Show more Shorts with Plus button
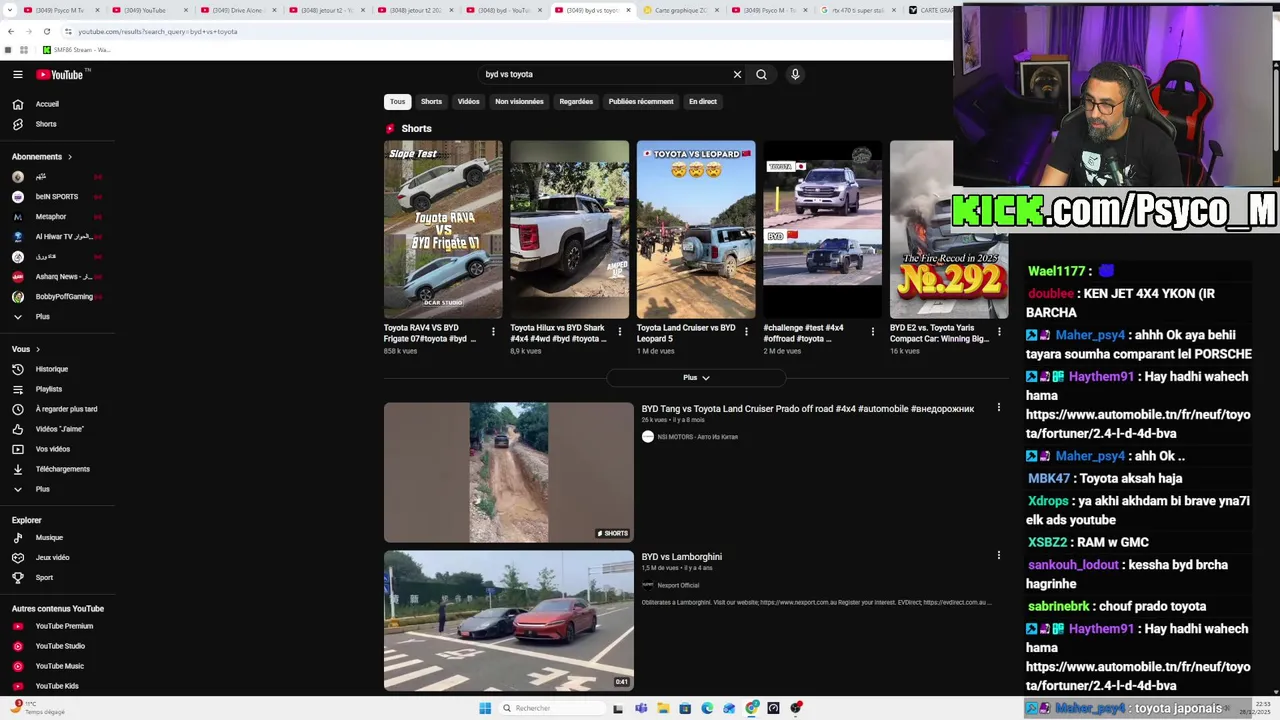The width and height of the screenshot is (1280, 720). tap(696, 378)
